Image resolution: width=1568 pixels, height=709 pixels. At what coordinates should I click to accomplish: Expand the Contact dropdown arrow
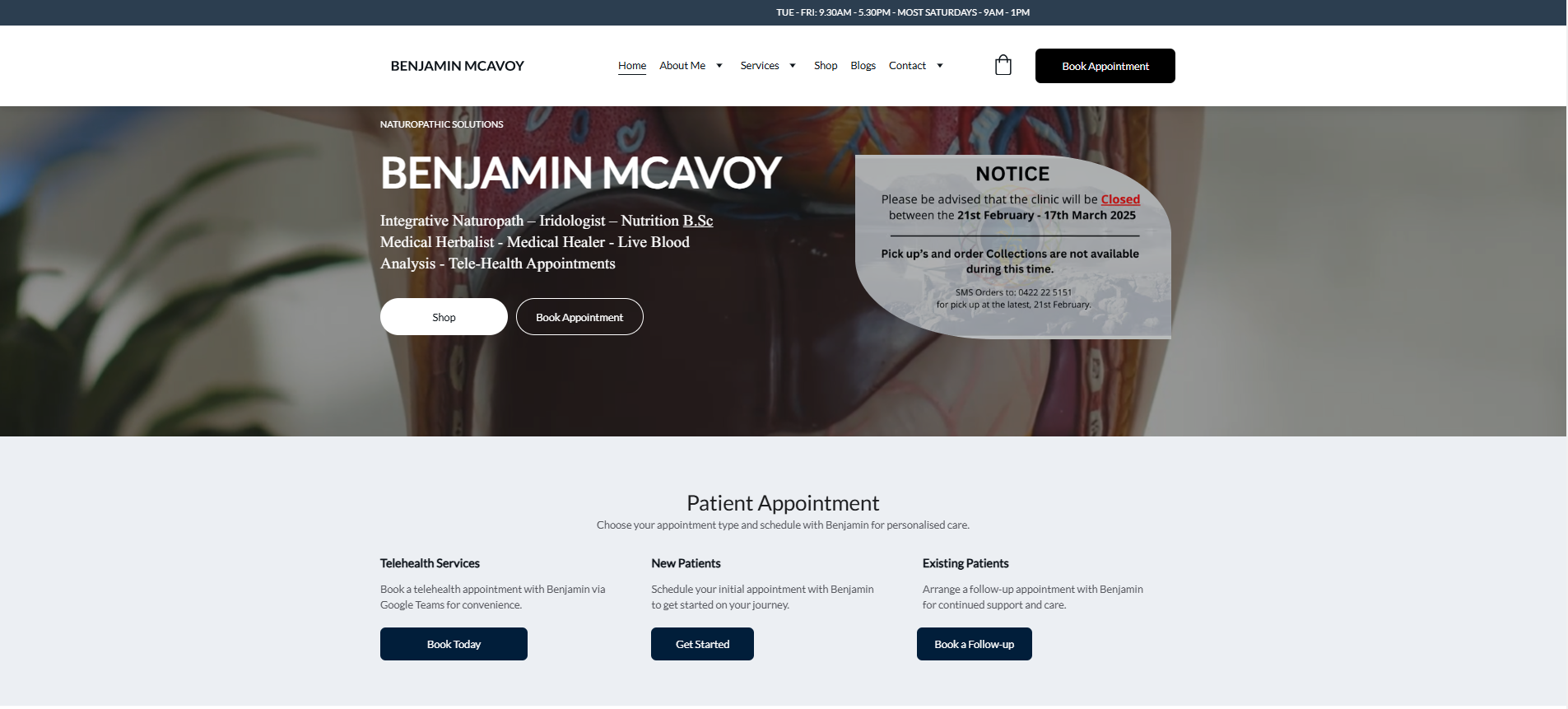[x=940, y=66]
